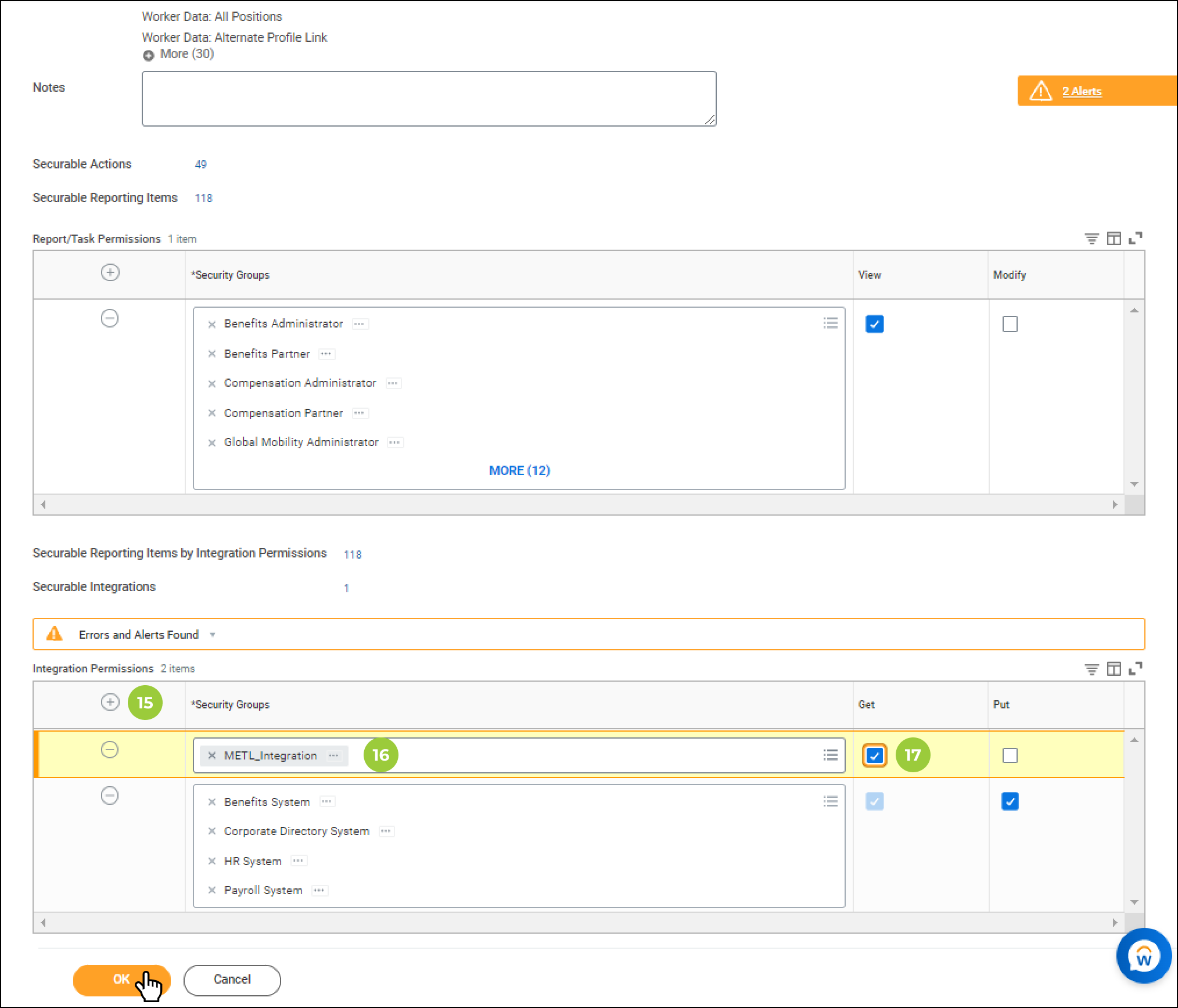
Task: Expand MORE (12) security groups
Action: 519,470
